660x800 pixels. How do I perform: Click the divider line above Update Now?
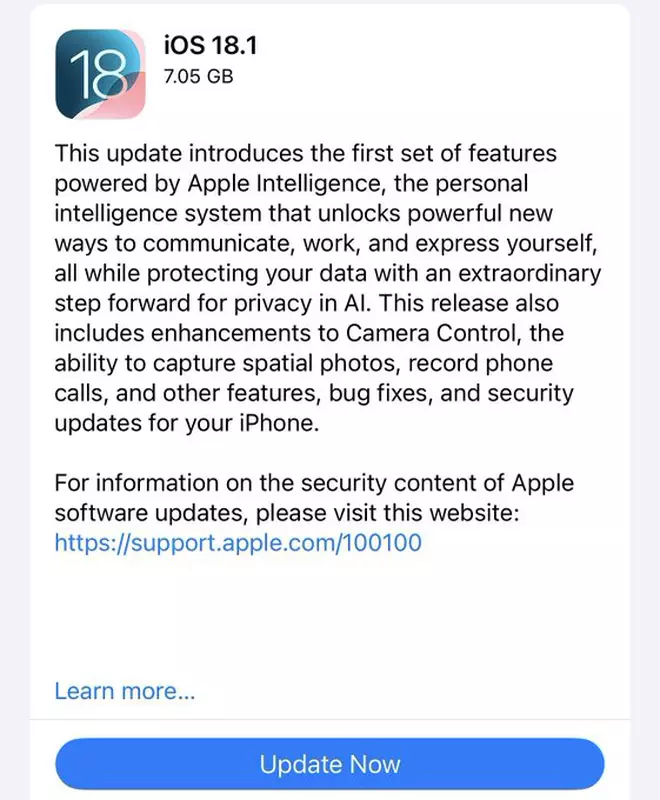coord(330,718)
